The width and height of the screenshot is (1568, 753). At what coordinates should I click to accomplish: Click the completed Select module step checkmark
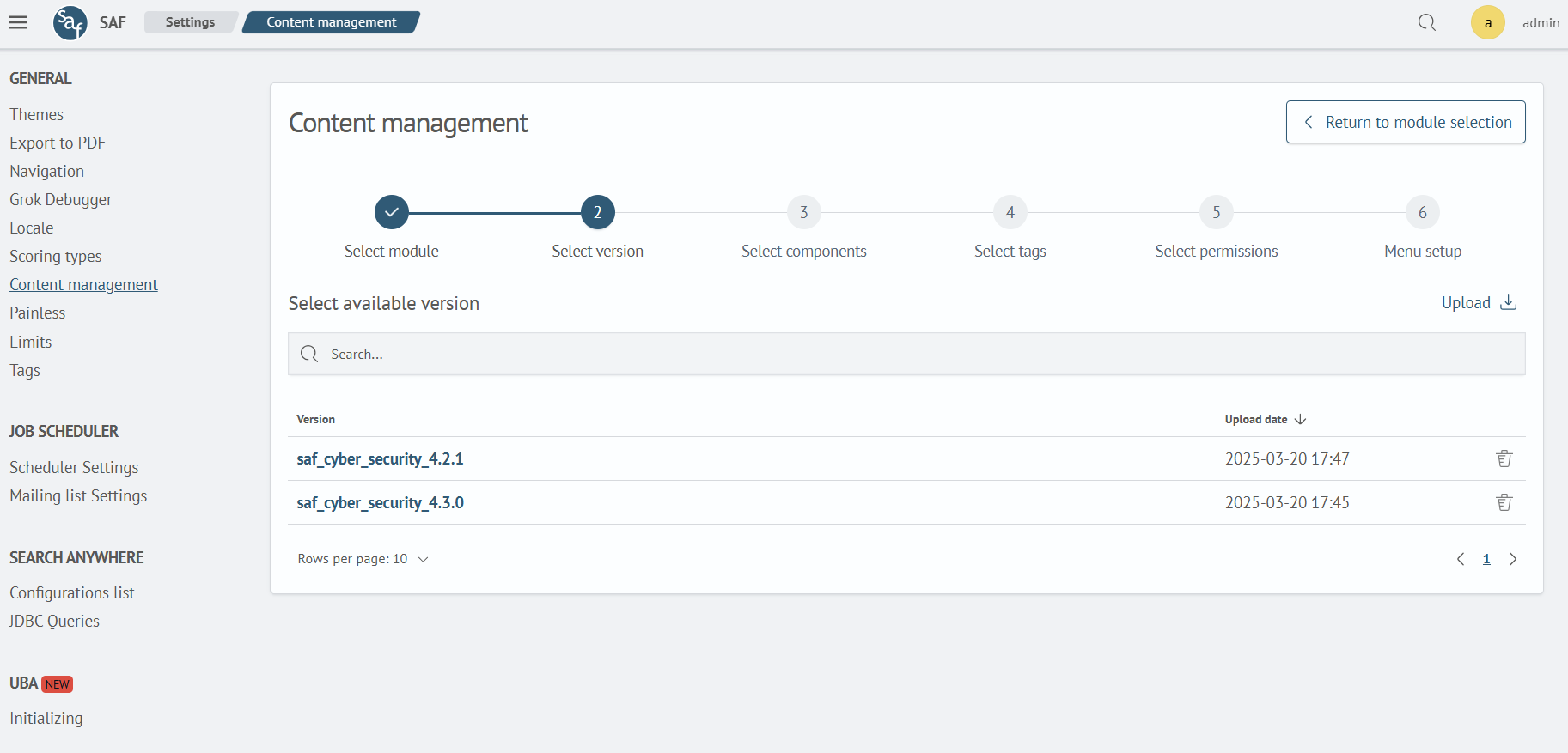coord(392,212)
